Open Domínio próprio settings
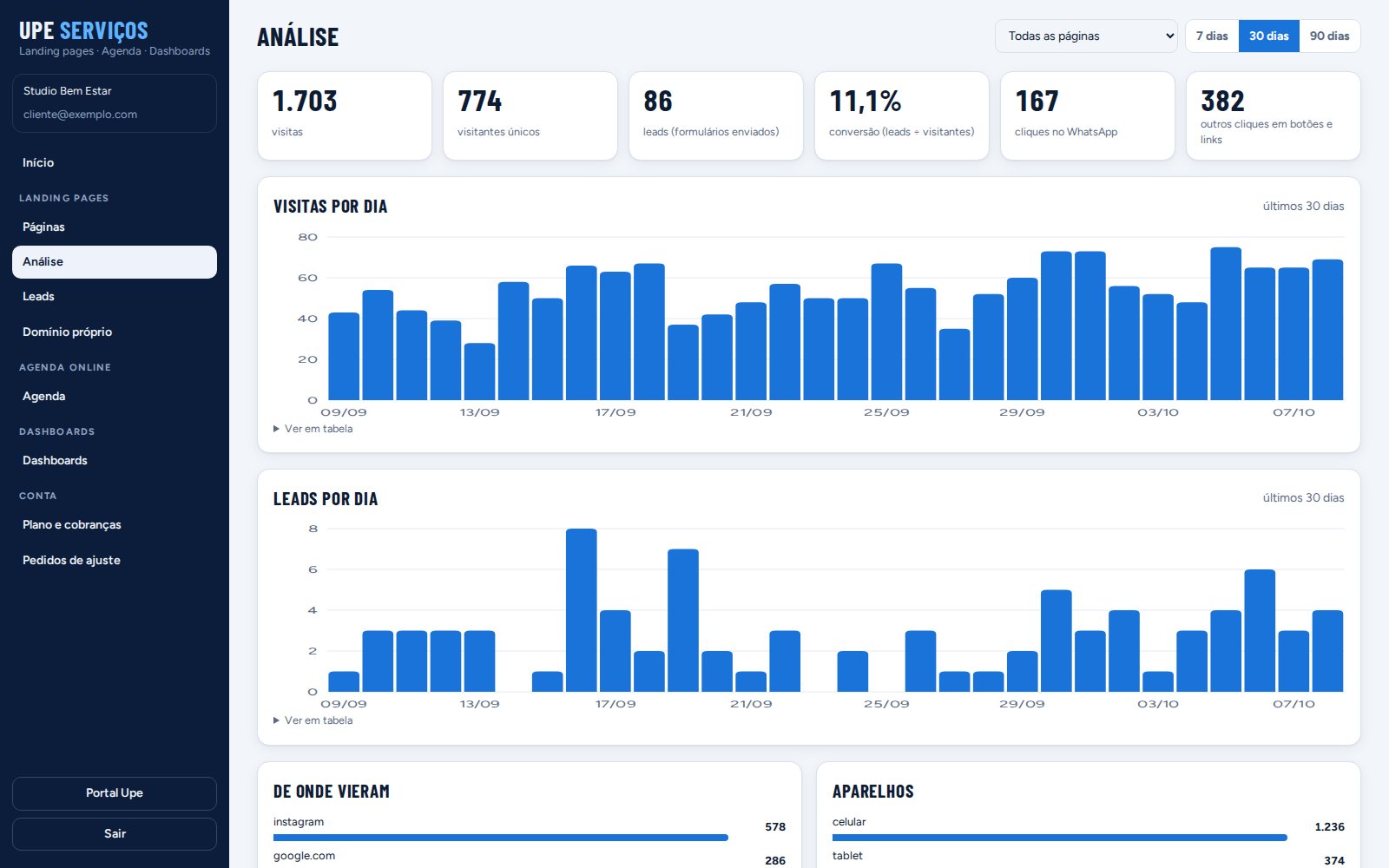 [115, 332]
